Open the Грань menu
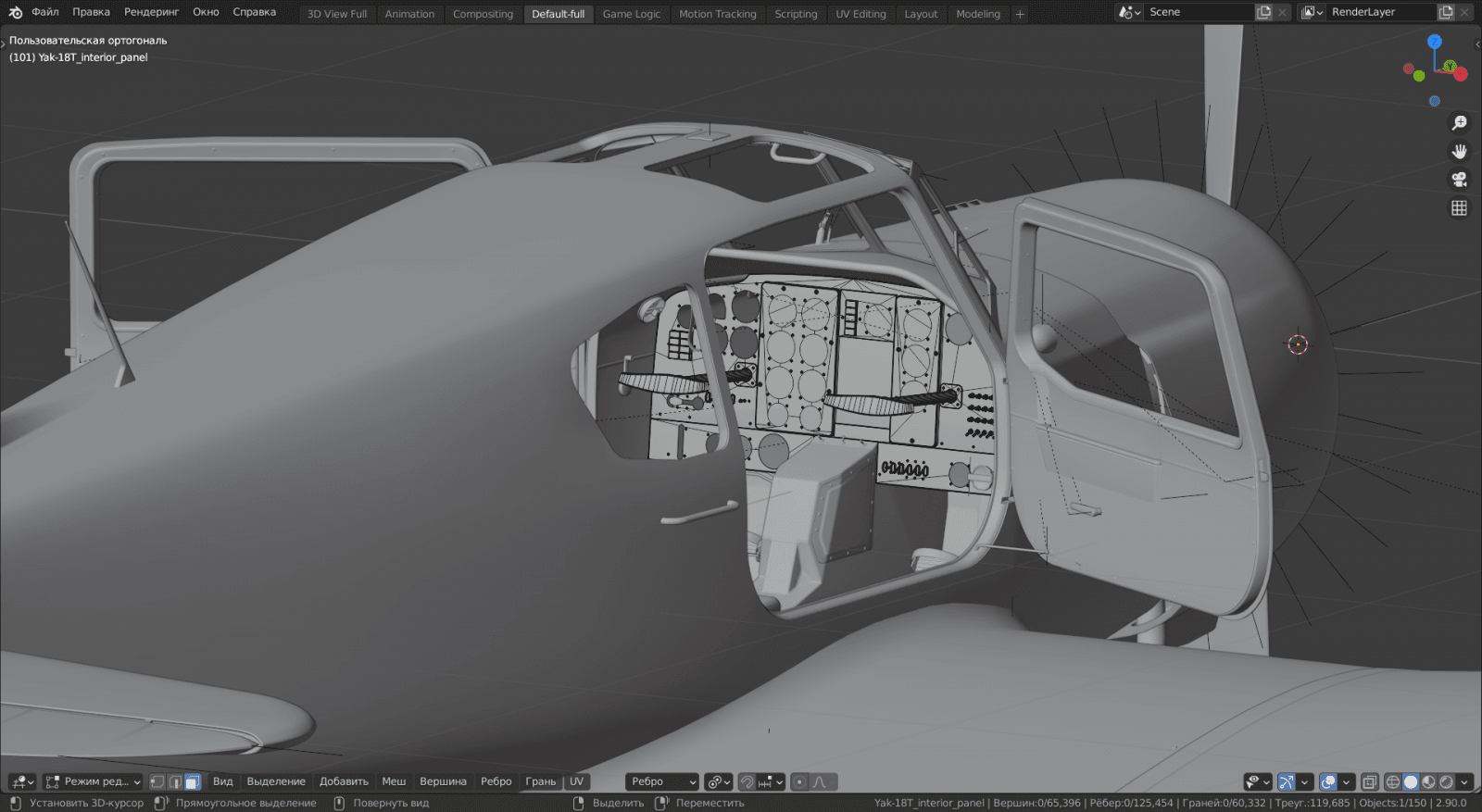 (x=541, y=782)
